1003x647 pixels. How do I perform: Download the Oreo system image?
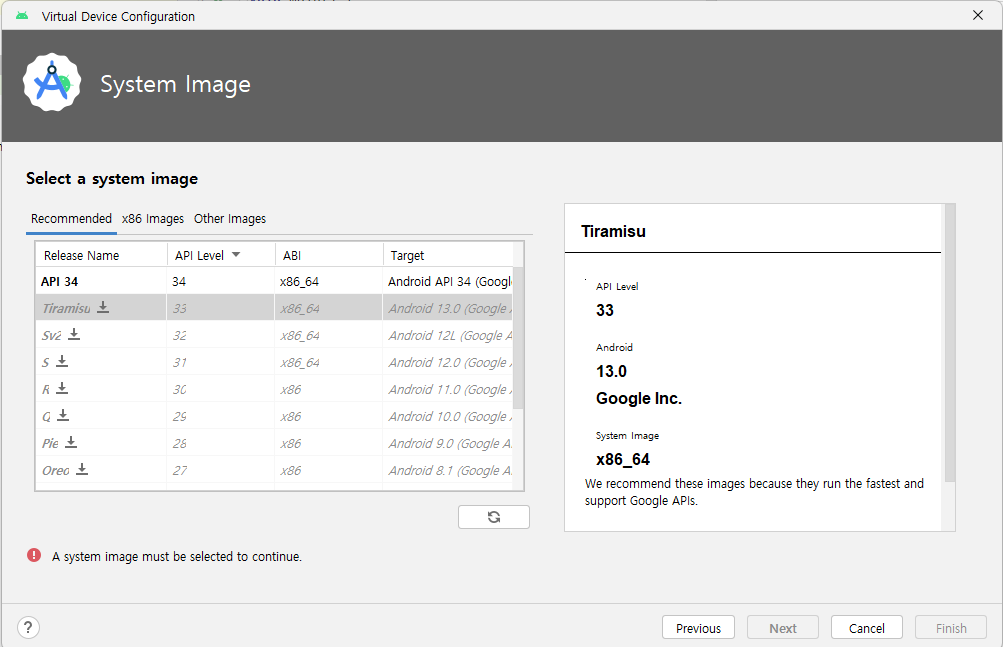pyautogui.click(x=82, y=470)
